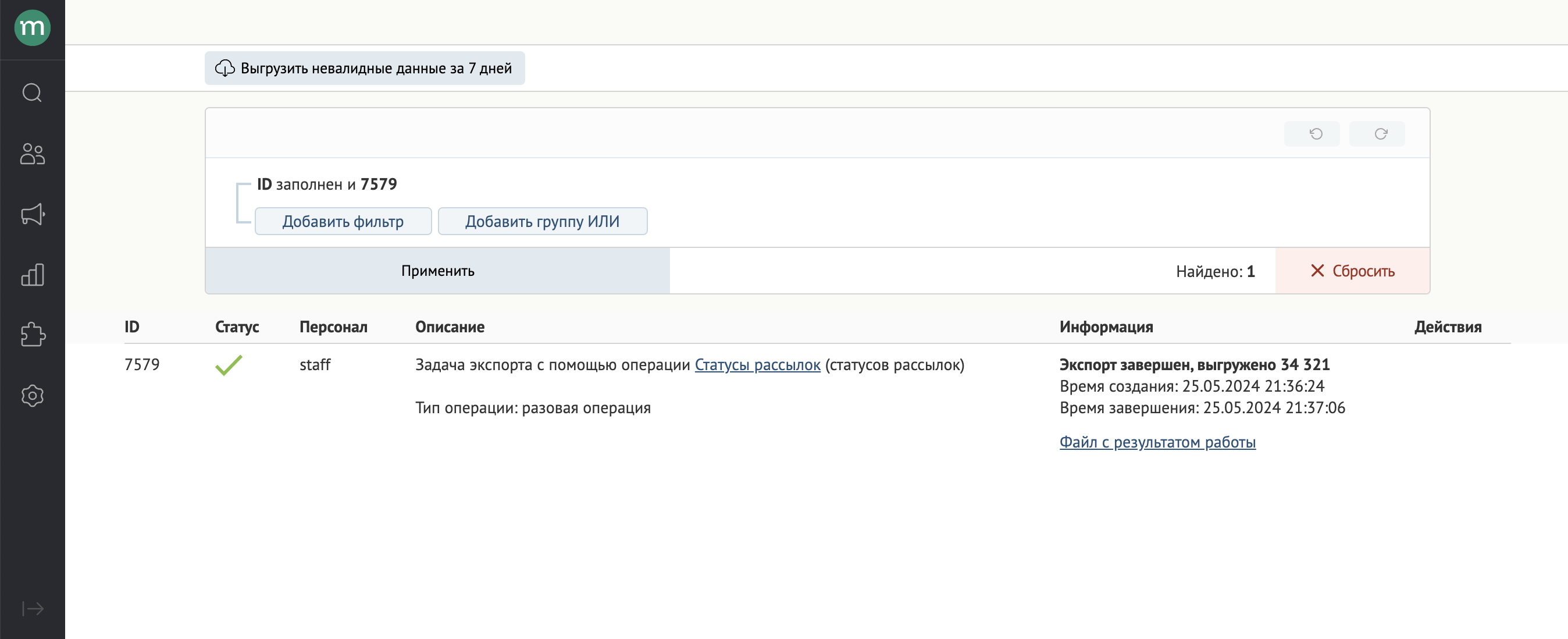Click the staff personnel cell

(315, 365)
